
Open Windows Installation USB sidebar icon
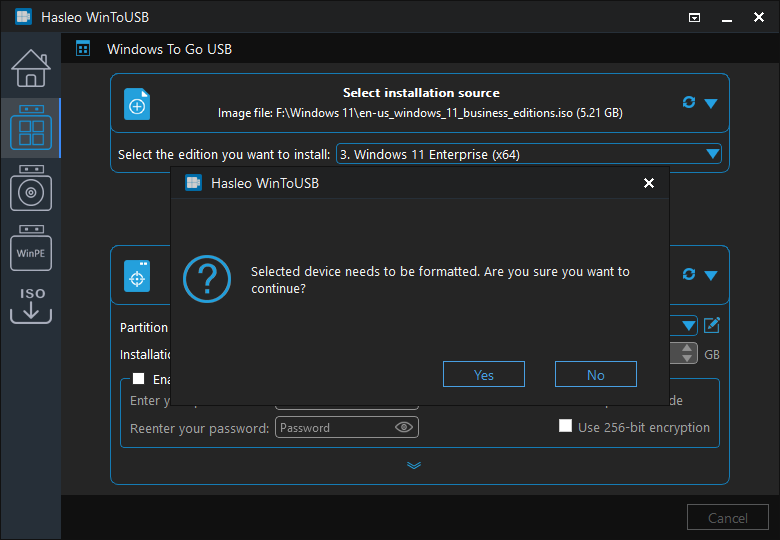(x=31, y=188)
